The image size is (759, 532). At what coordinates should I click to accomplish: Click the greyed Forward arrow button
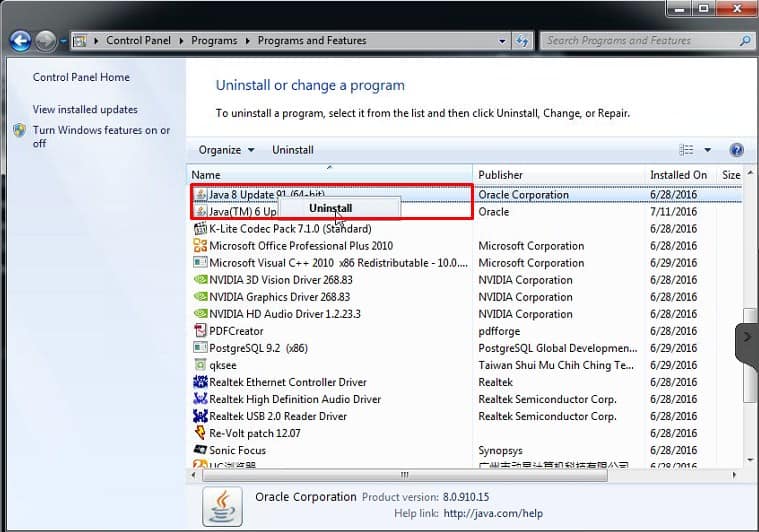click(x=46, y=41)
